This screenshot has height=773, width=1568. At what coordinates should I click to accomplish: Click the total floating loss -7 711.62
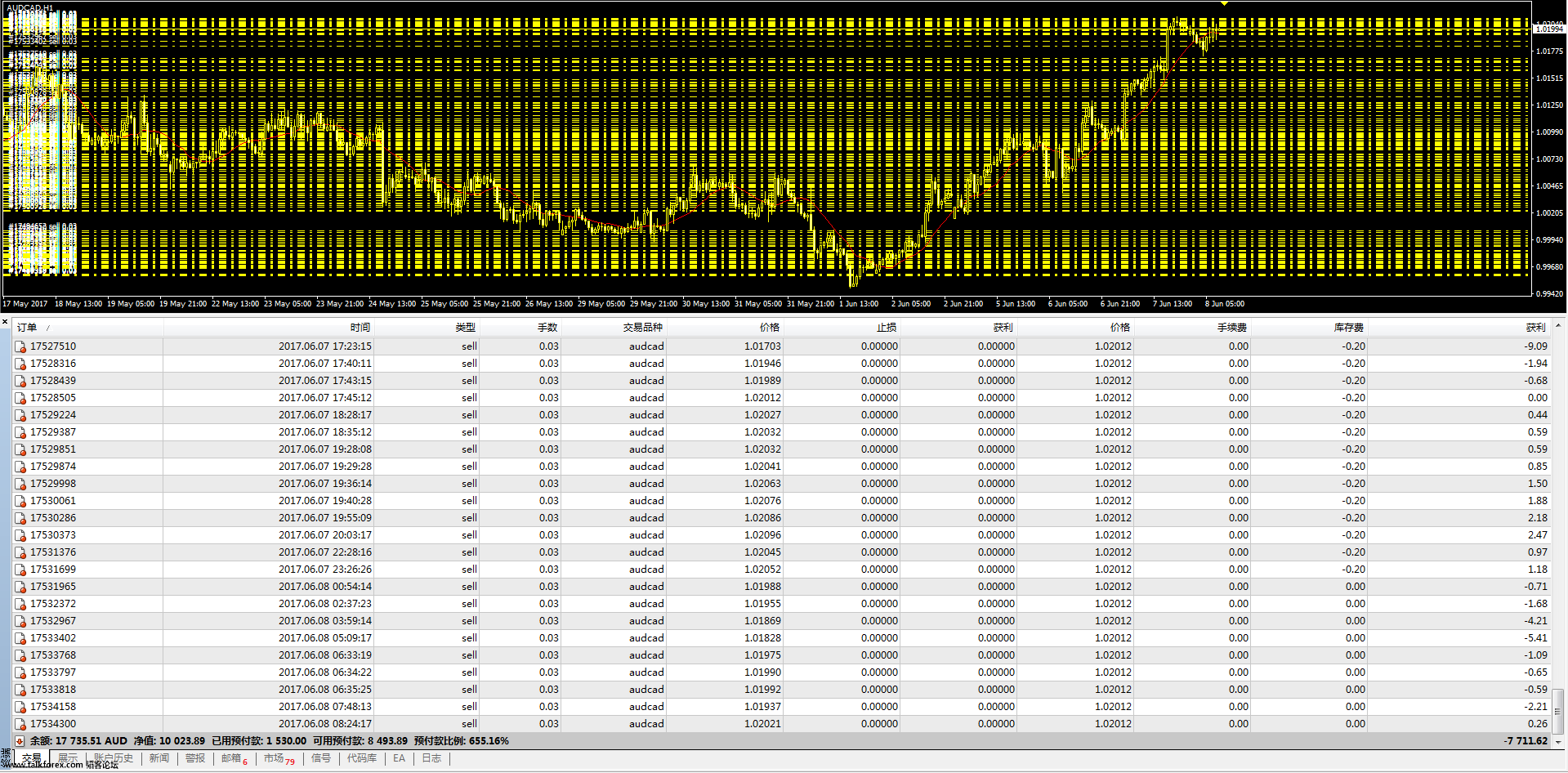1526,741
